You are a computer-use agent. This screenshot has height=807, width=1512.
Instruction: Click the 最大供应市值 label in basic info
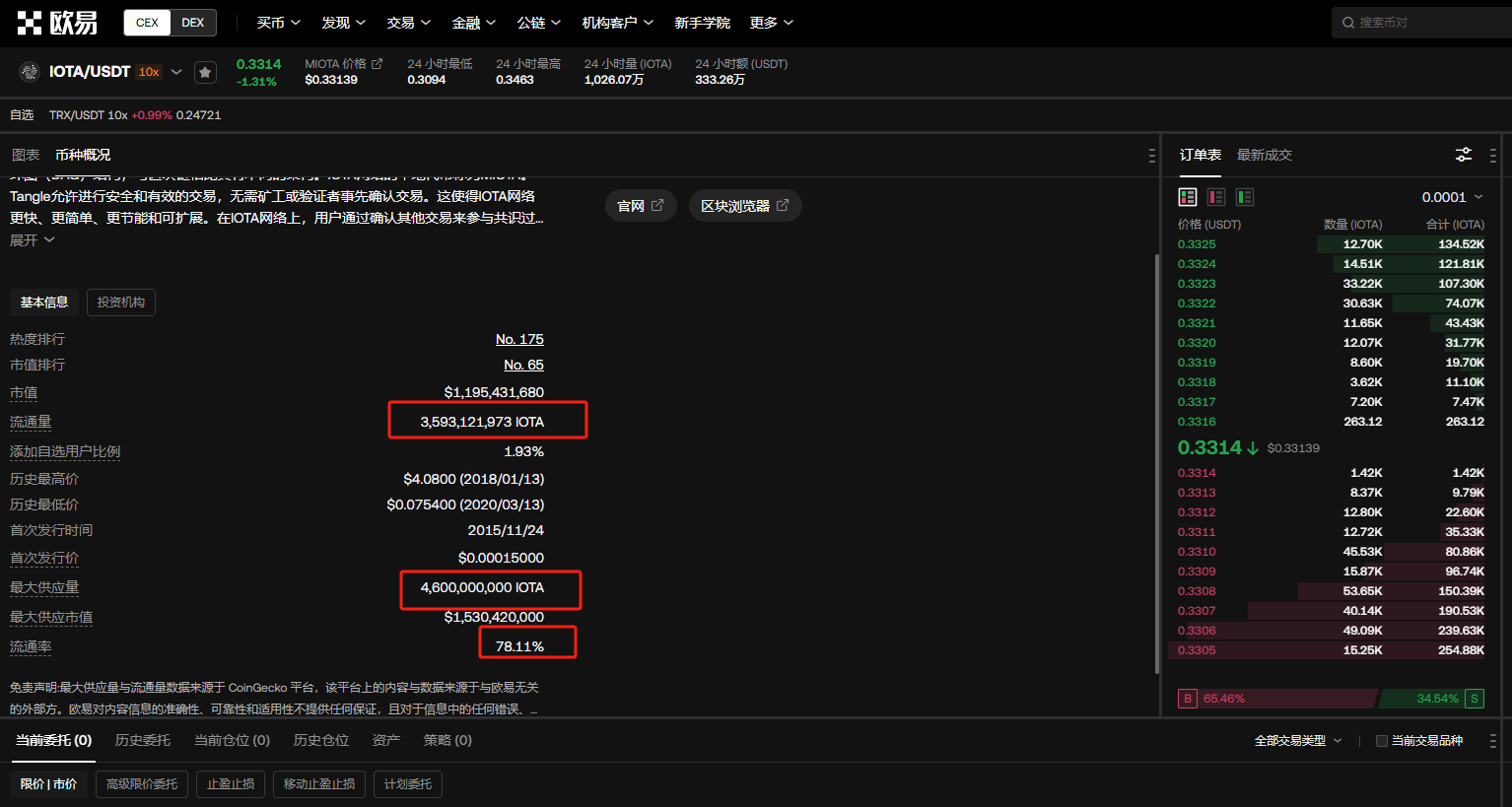(x=51, y=618)
